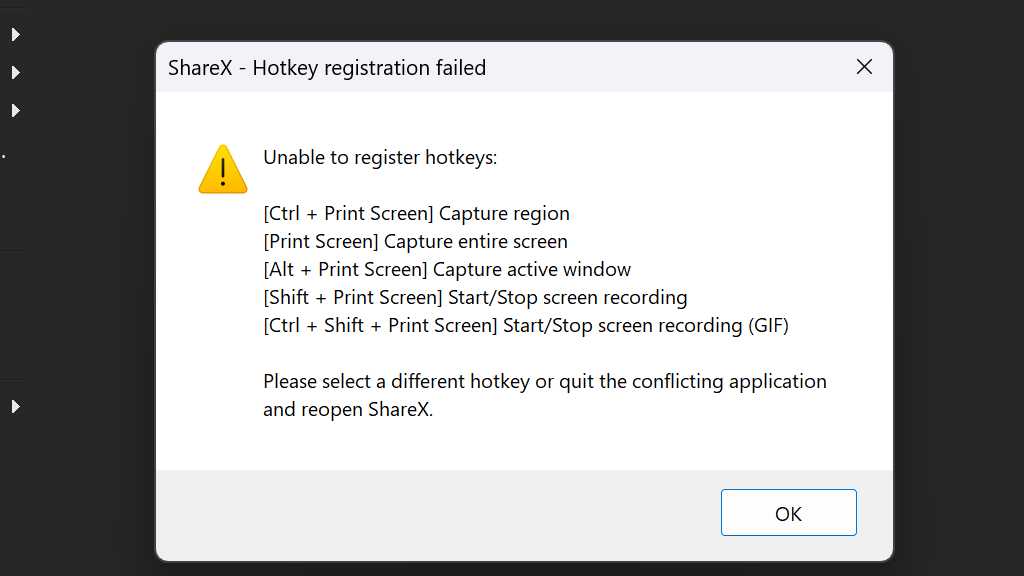This screenshot has height=576, width=1024.
Task: Click the gray footer area left of OK
Action: [430, 513]
